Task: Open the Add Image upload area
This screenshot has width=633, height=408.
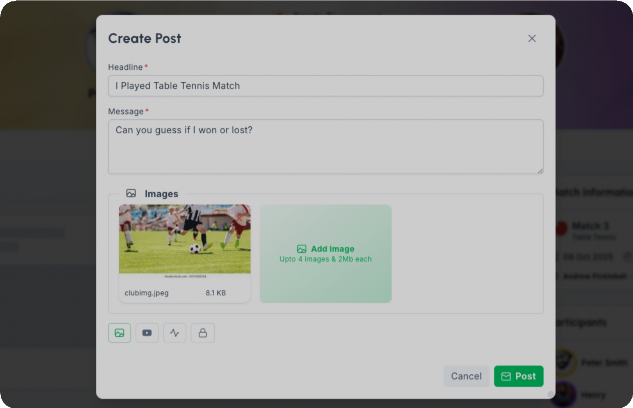Action: point(326,254)
